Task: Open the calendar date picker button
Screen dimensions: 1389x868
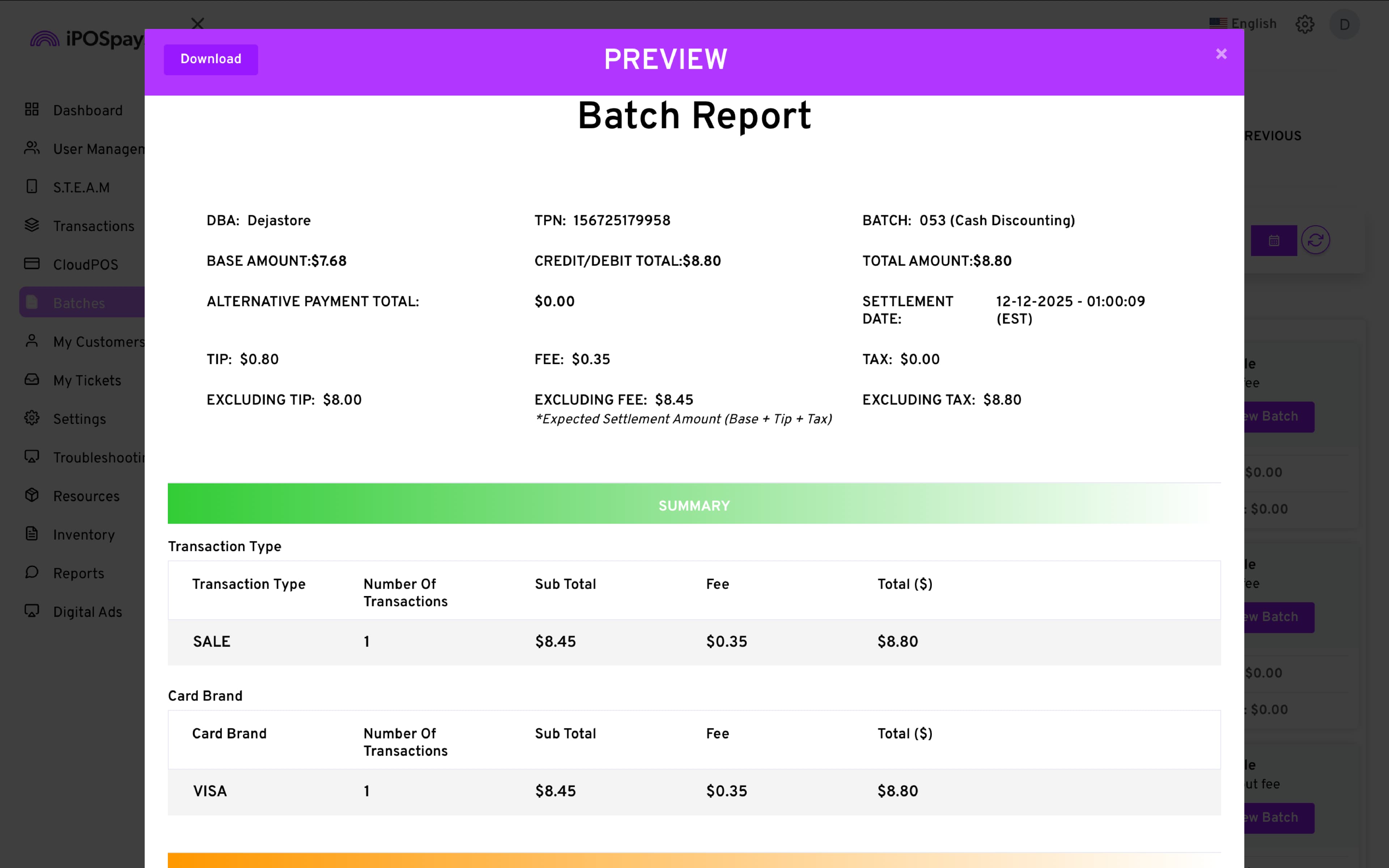Action: coord(1274,241)
